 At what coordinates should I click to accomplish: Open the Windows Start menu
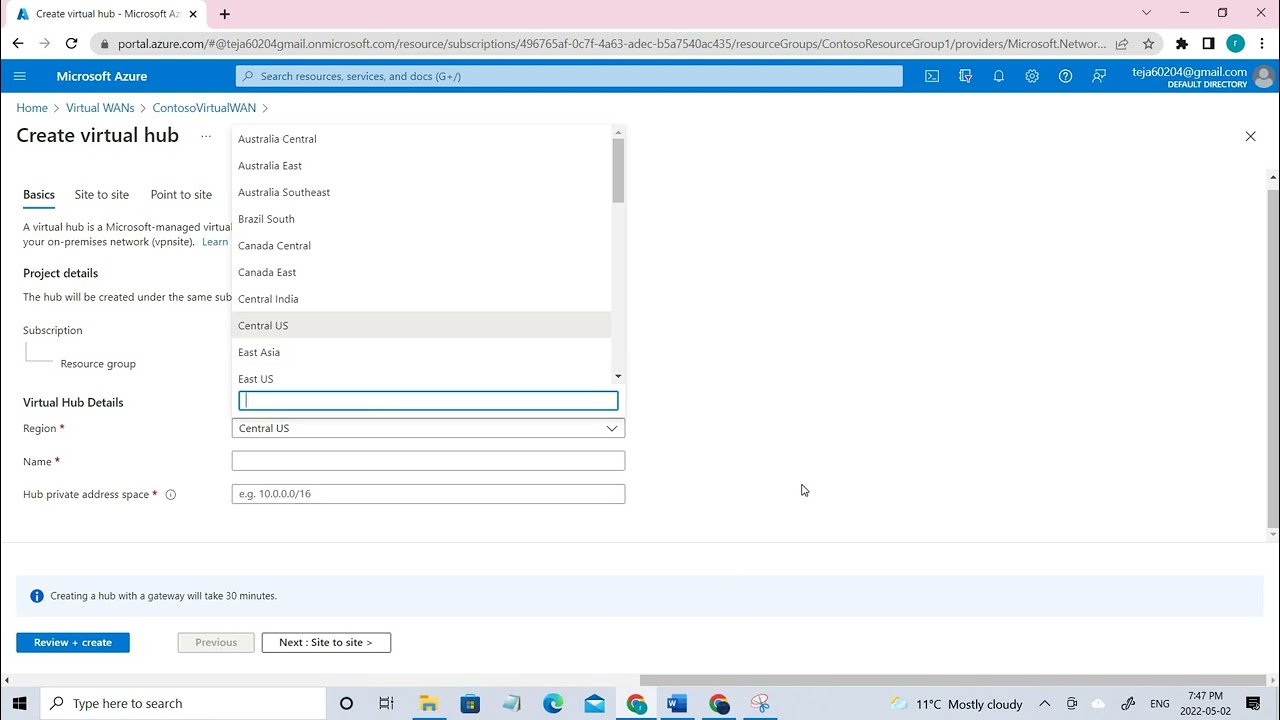coord(19,703)
